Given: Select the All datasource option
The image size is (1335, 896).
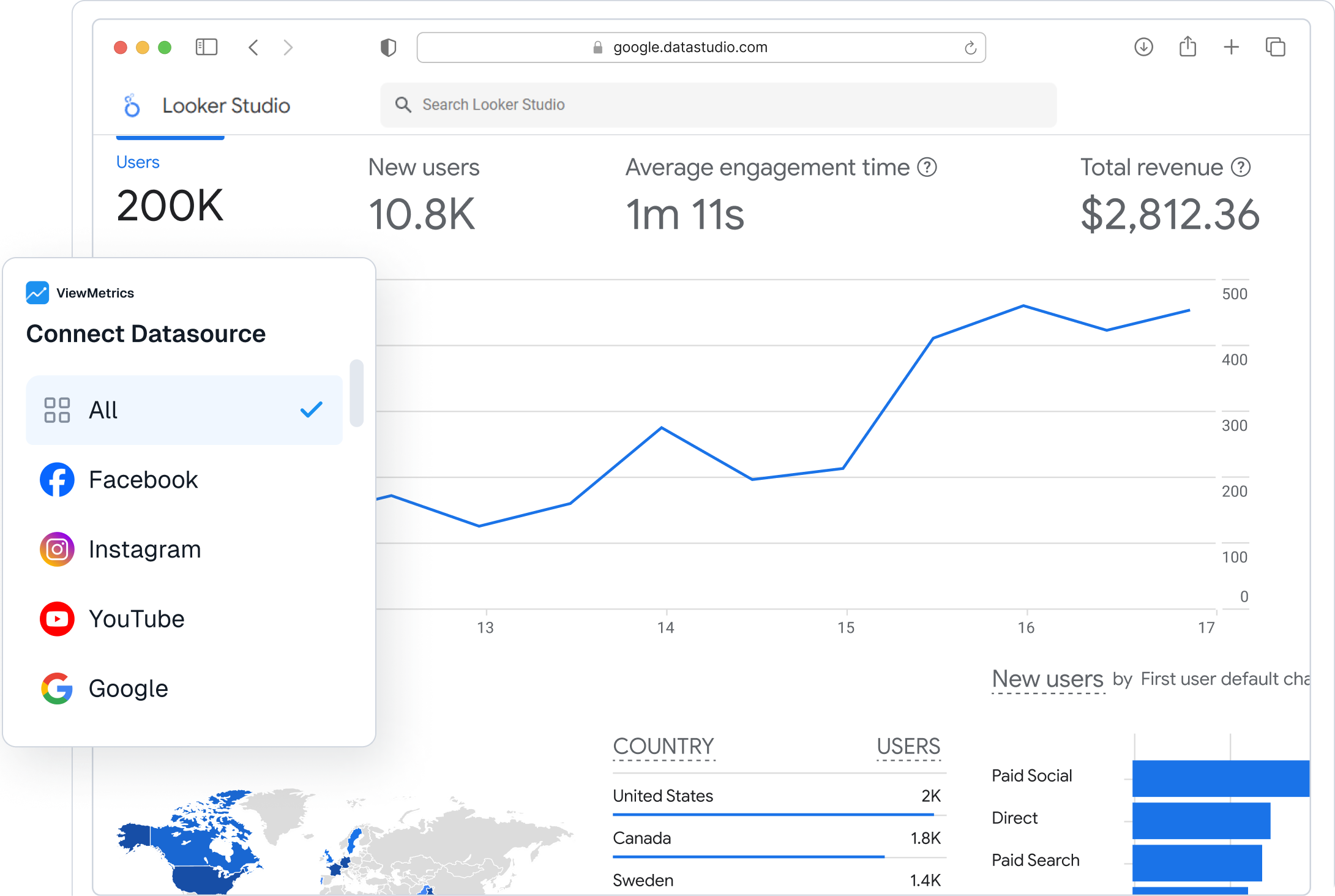Looking at the screenshot, I should pyautogui.click(x=184, y=410).
